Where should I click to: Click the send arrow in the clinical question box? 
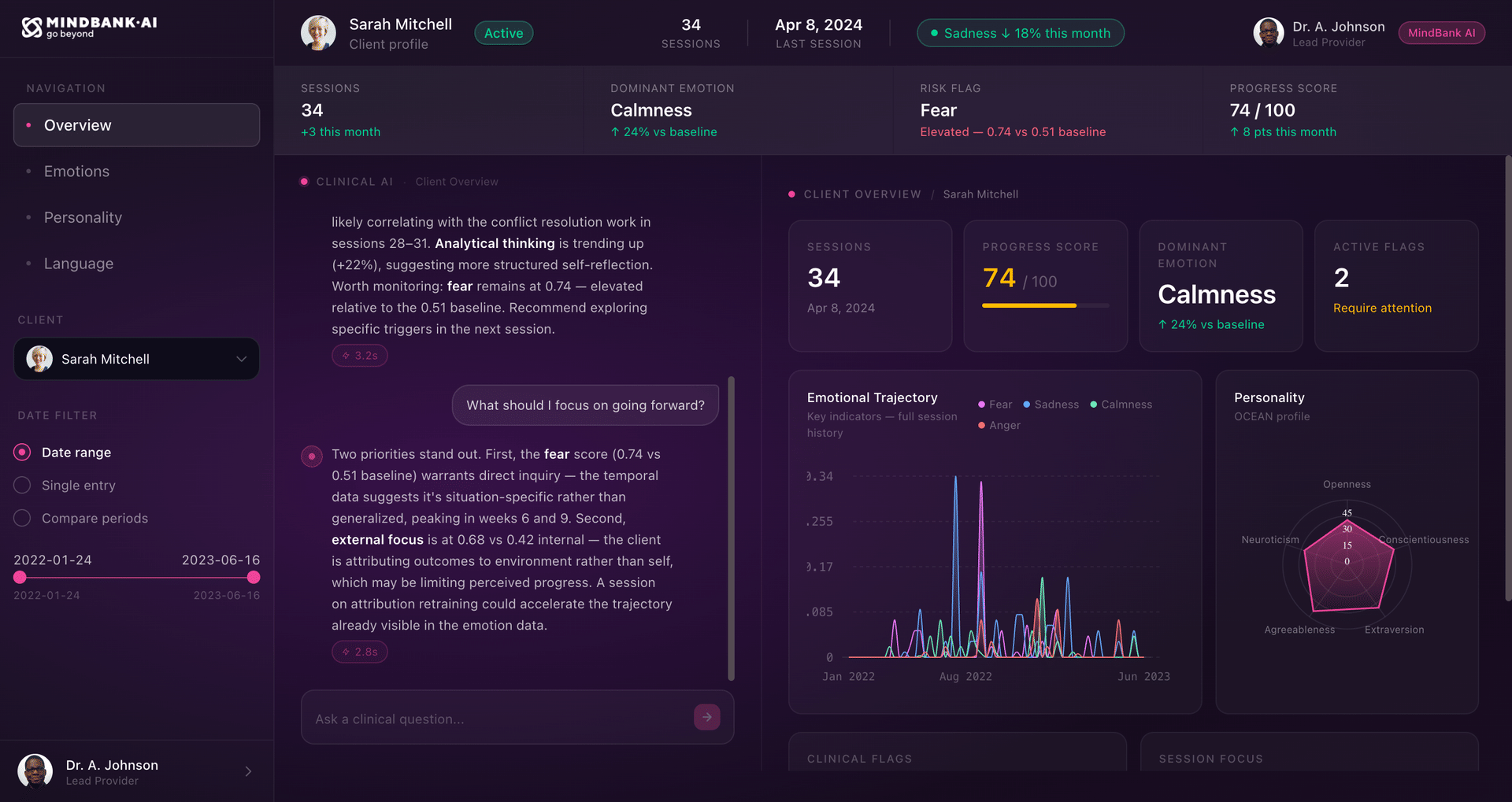[706, 717]
